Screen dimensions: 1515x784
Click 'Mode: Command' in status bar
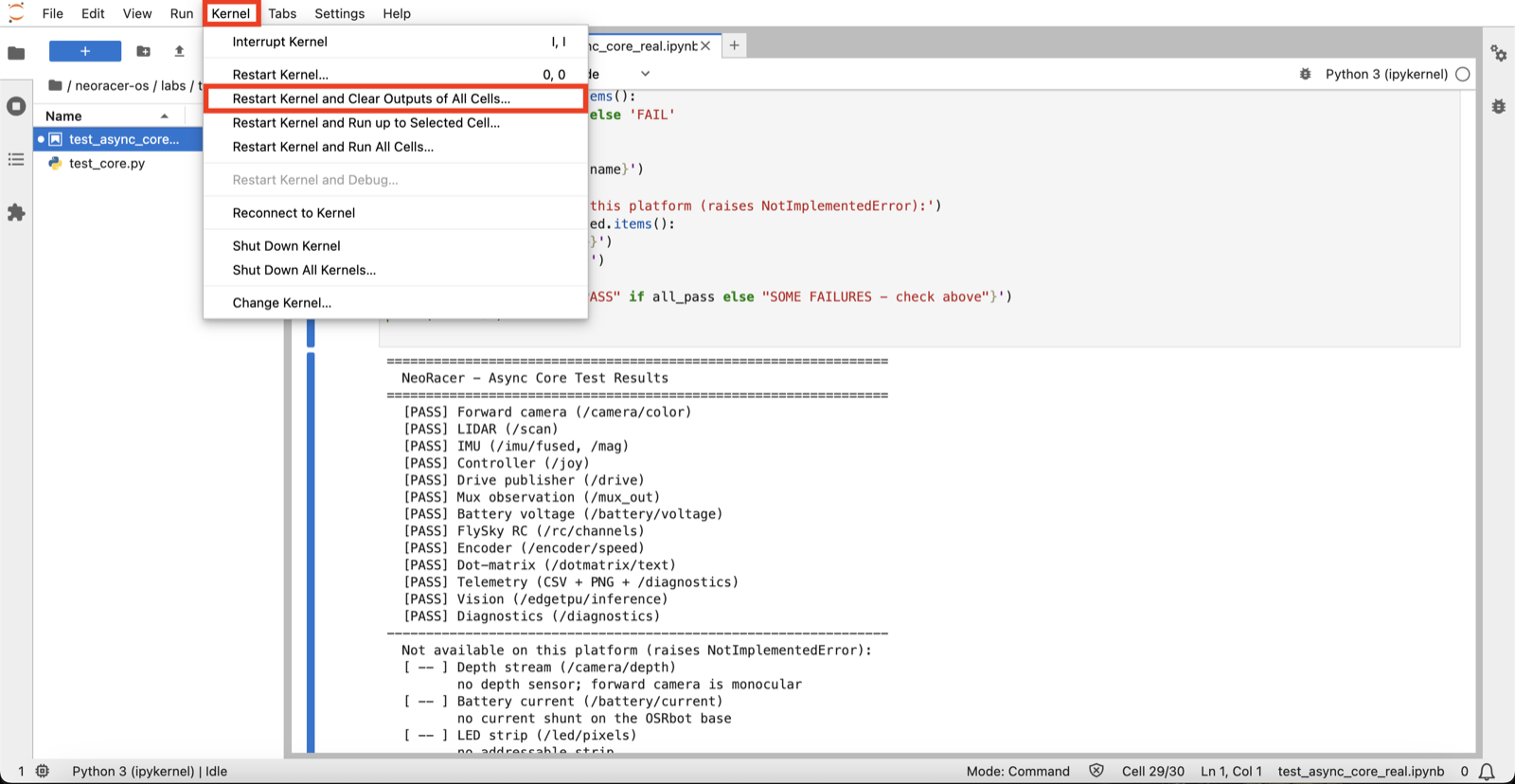click(x=1018, y=771)
